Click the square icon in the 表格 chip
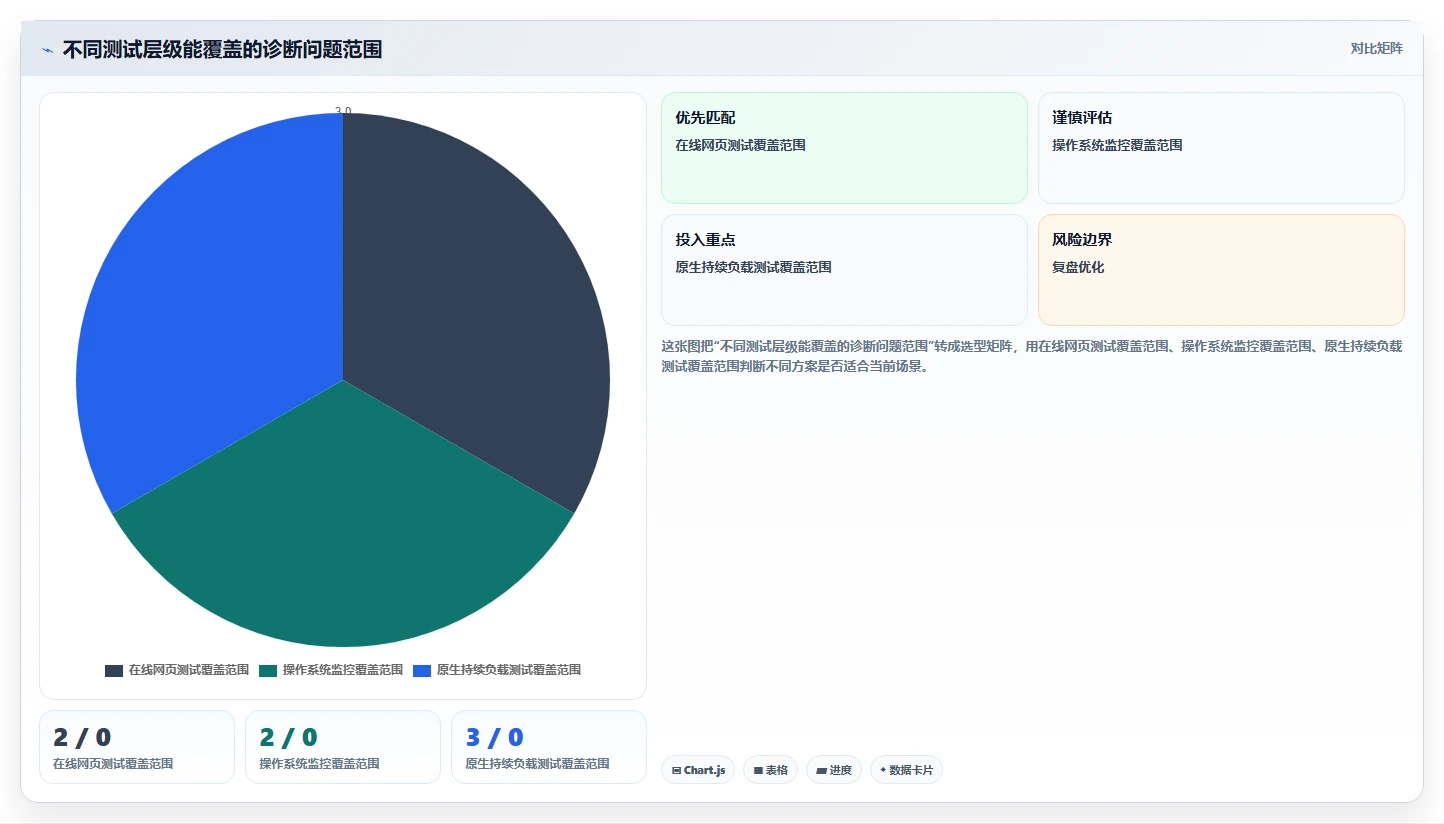 (758, 770)
